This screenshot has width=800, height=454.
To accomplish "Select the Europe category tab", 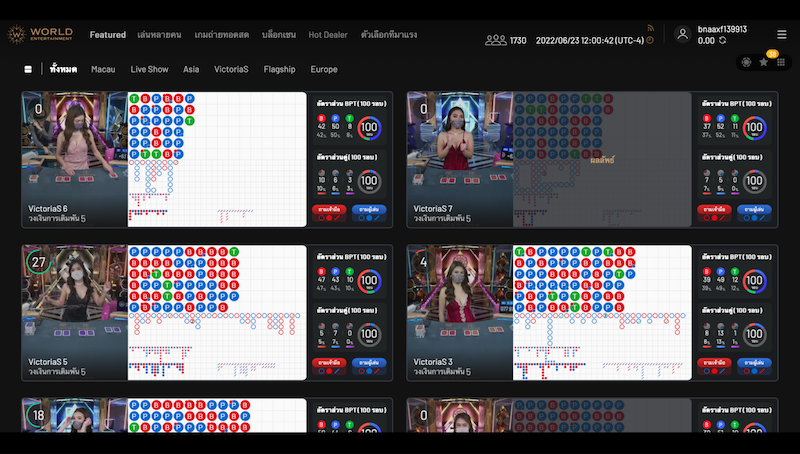I will point(324,69).
